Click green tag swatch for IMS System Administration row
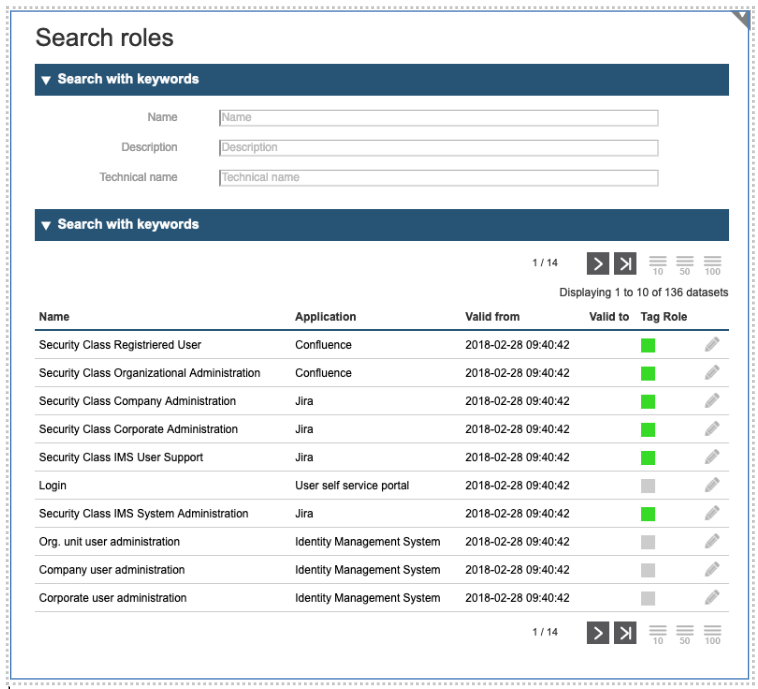The width and height of the screenshot is (758, 689). point(648,513)
